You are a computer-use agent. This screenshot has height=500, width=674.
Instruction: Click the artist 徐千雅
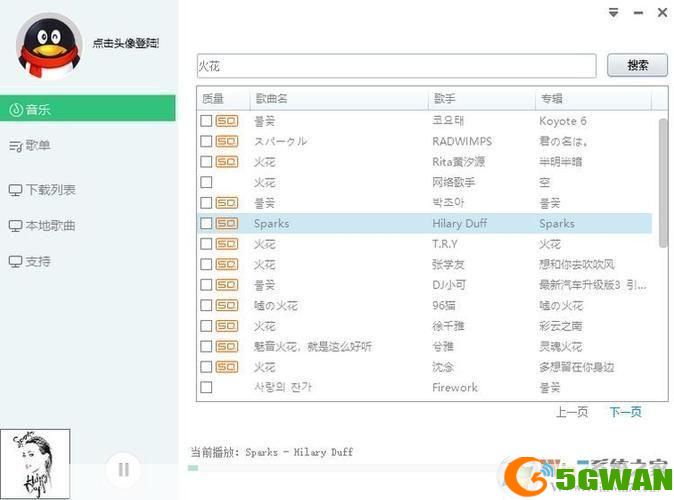(448, 326)
